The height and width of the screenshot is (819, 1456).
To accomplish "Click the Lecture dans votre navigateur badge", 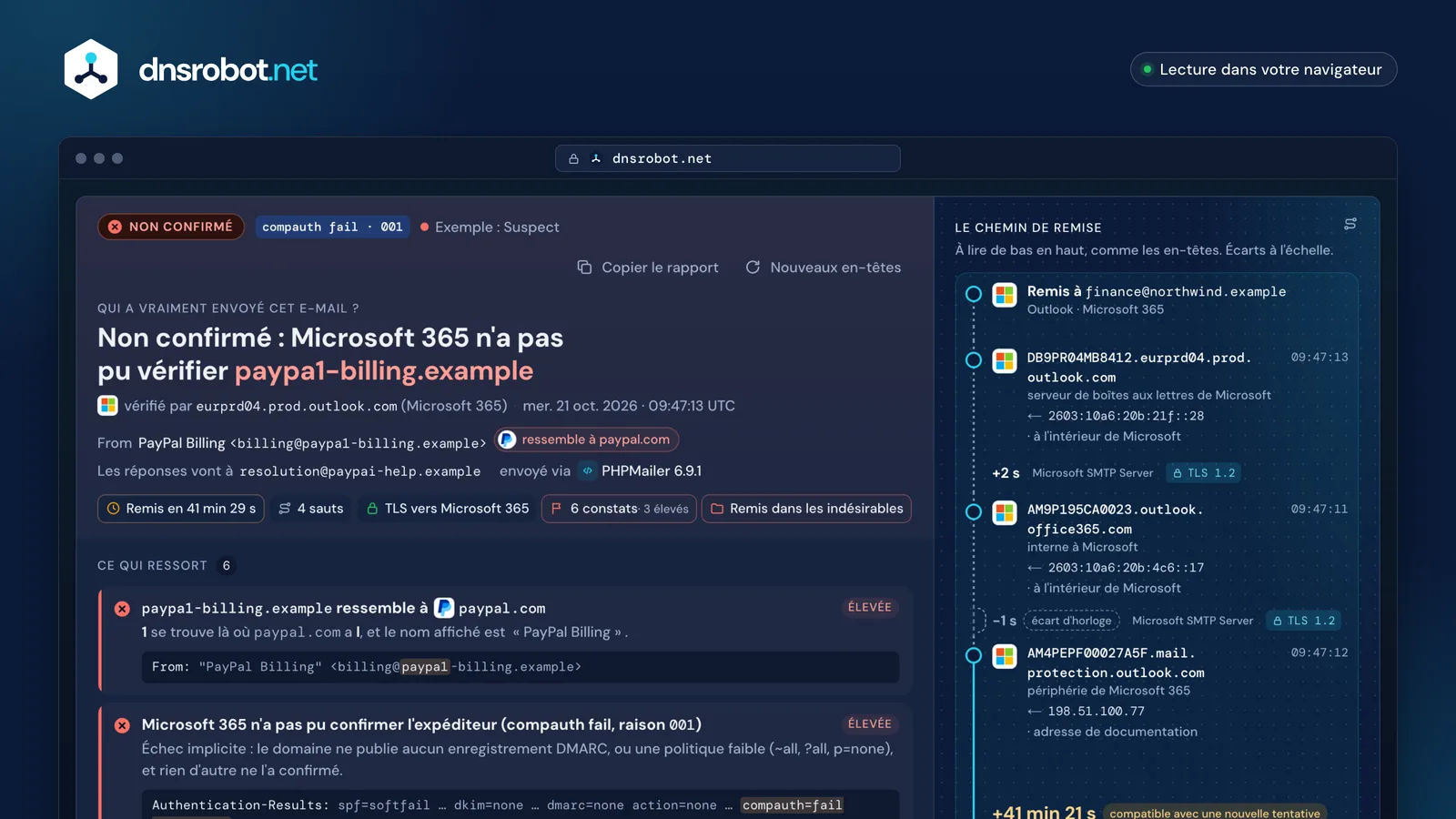I will click(1263, 69).
